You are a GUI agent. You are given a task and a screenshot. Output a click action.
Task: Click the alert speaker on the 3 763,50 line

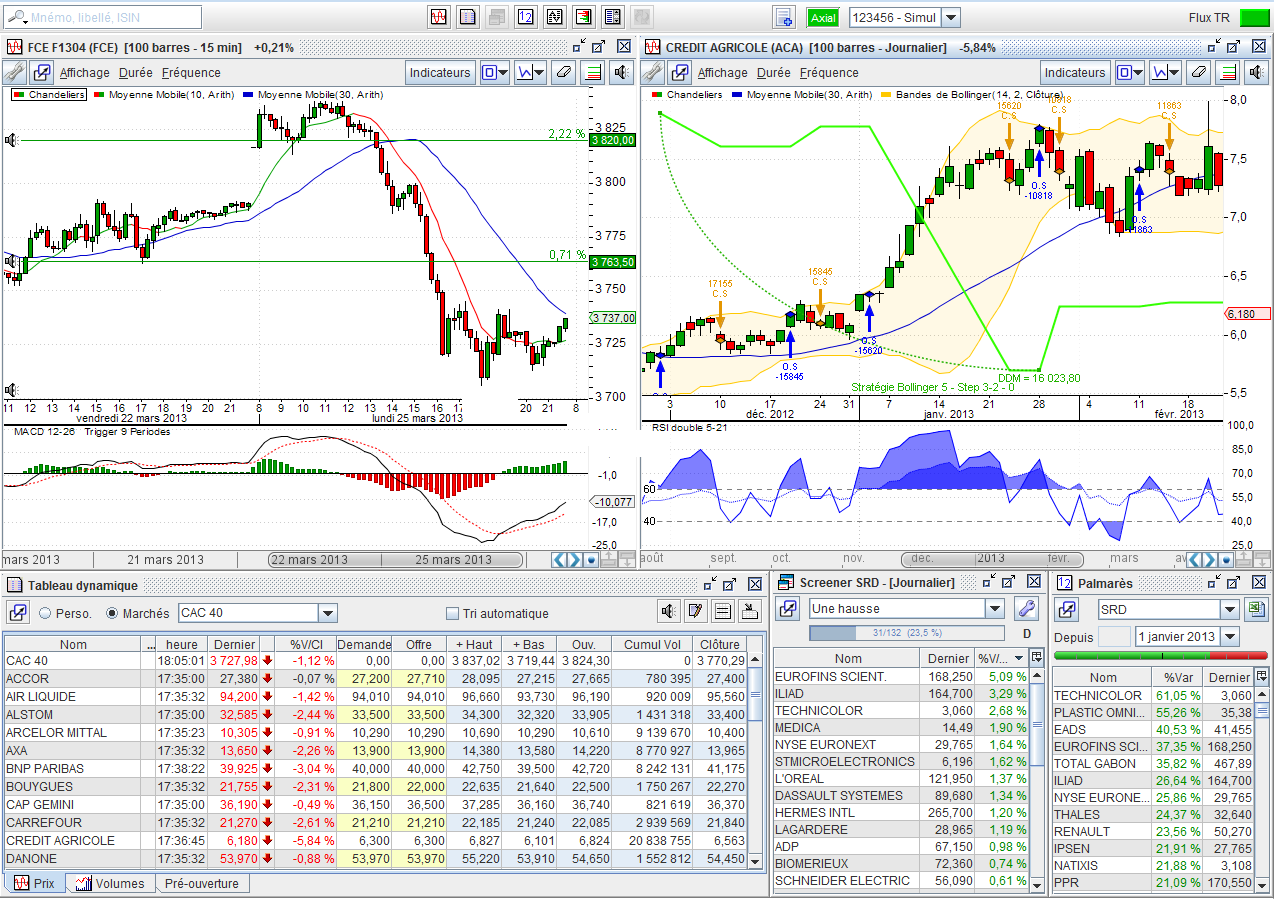click(x=11, y=262)
